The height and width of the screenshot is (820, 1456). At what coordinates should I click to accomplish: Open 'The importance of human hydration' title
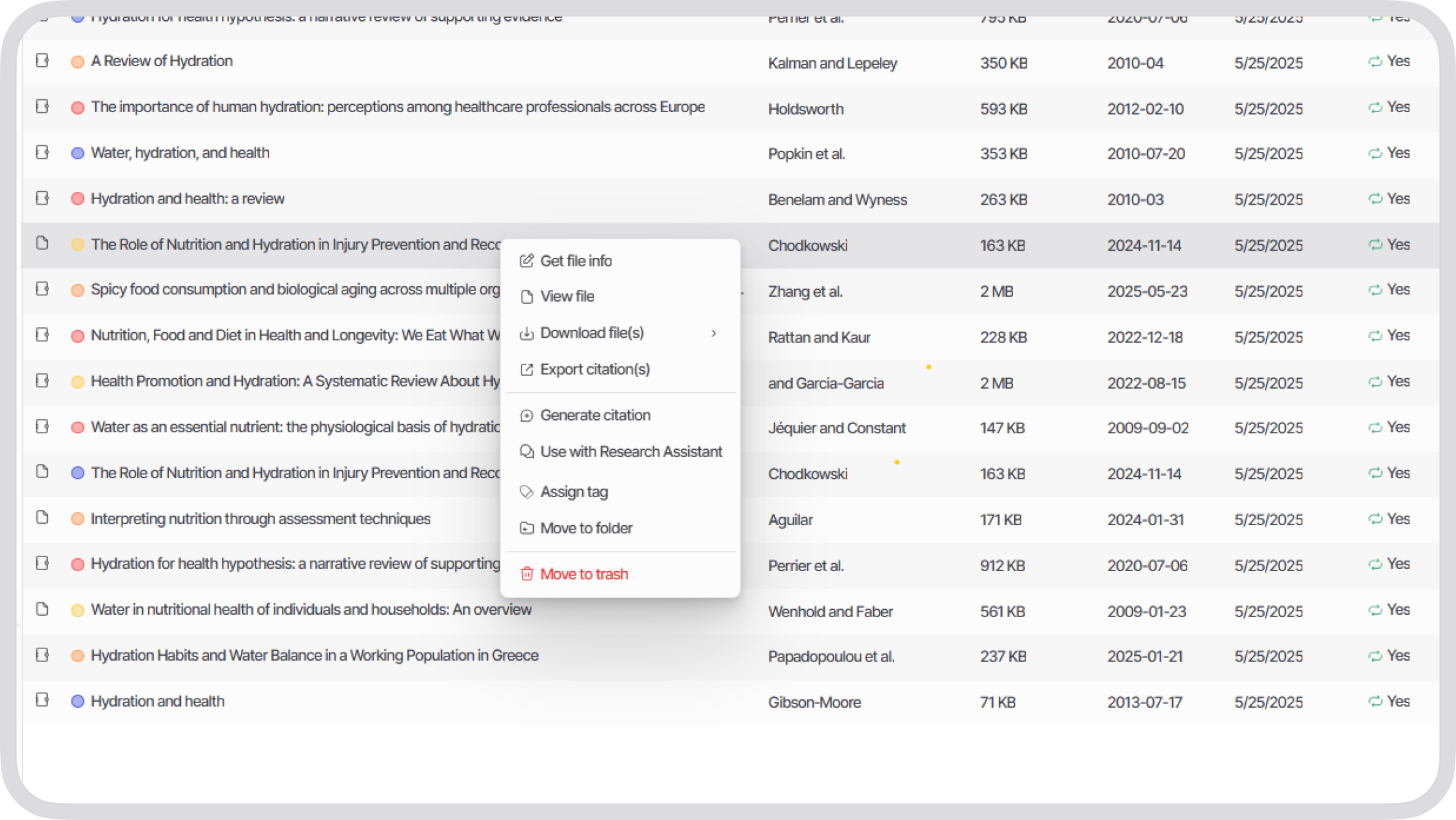point(398,107)
